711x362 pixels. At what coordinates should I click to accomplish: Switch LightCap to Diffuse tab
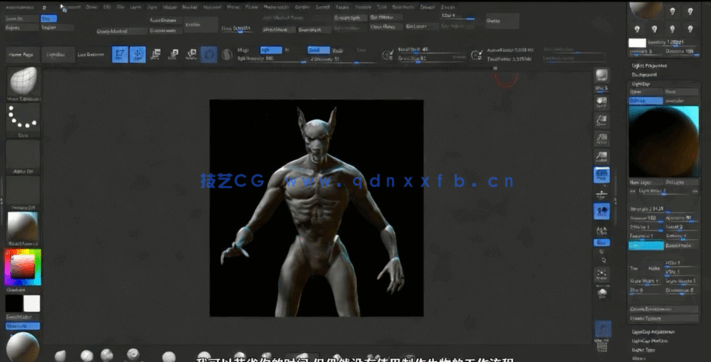(x=646, y=101)
